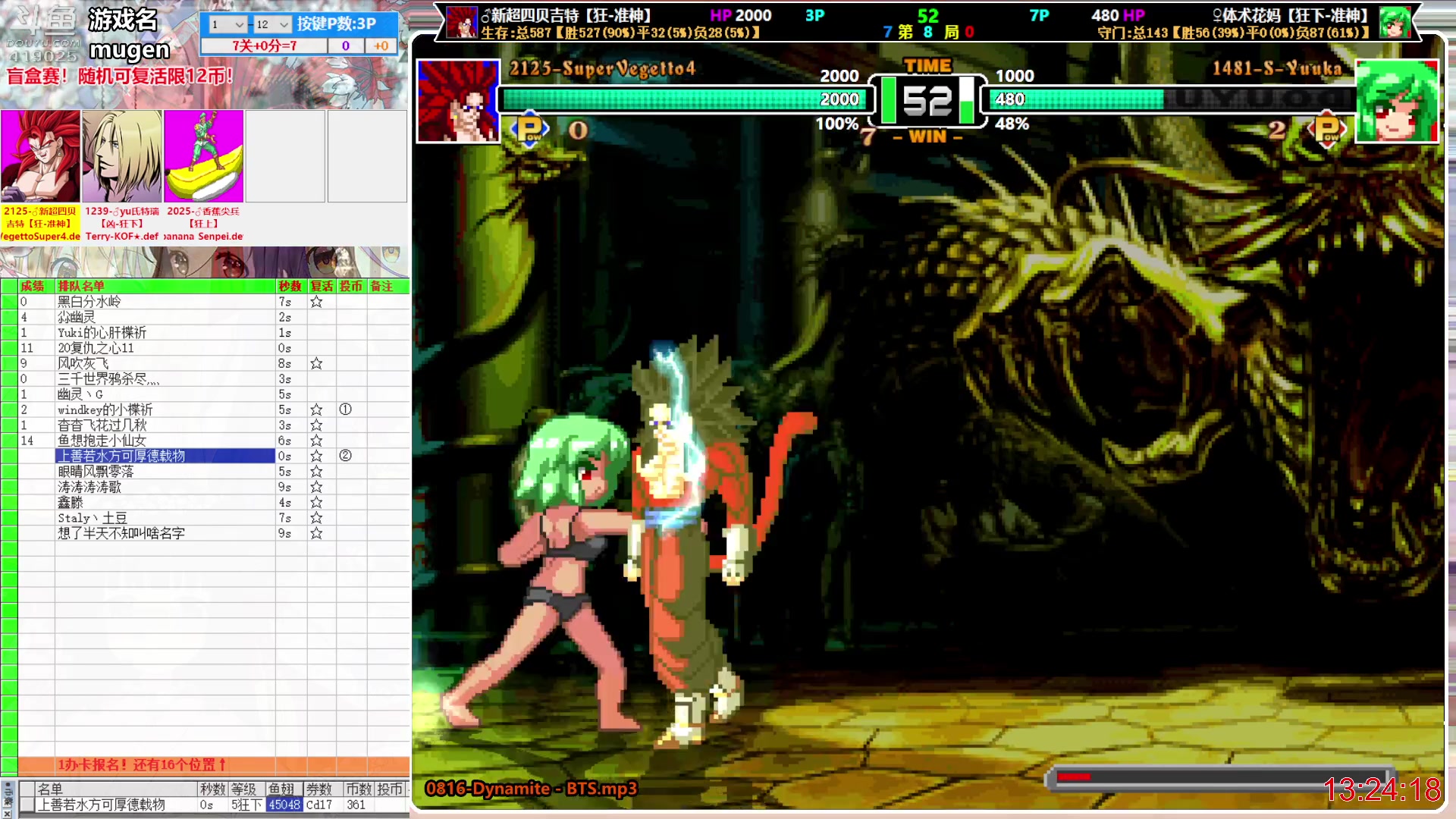Click the fourth empty character slot
The image size is (1456, 819).
coord(285,156)
